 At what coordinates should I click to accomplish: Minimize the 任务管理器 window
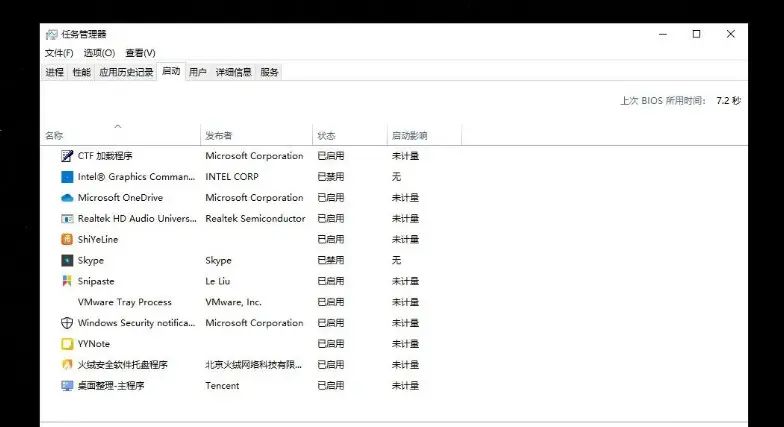click(663, 34)
